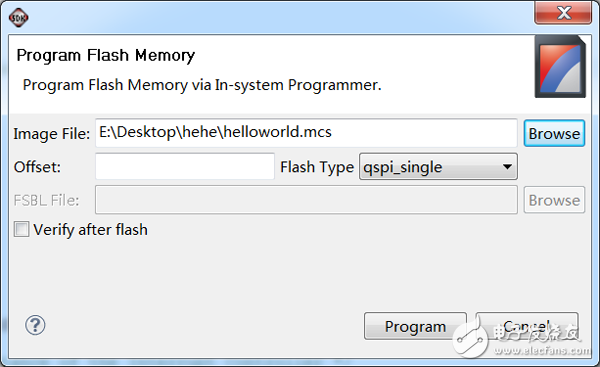
Task: Start flashing with the Program button
Action: click(415, 326)
